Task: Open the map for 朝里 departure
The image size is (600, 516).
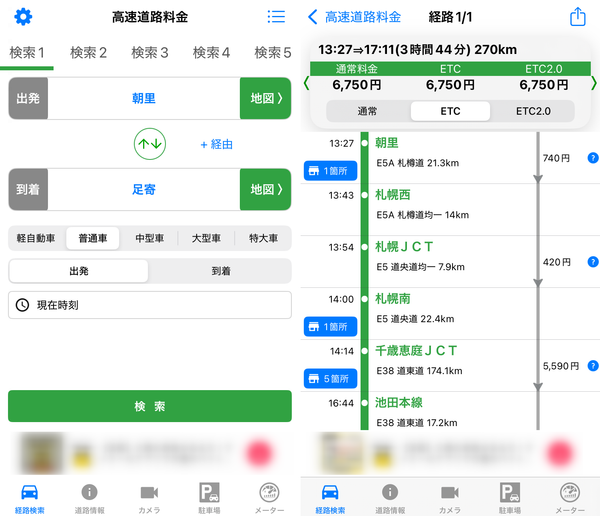Action: [266, 98]
